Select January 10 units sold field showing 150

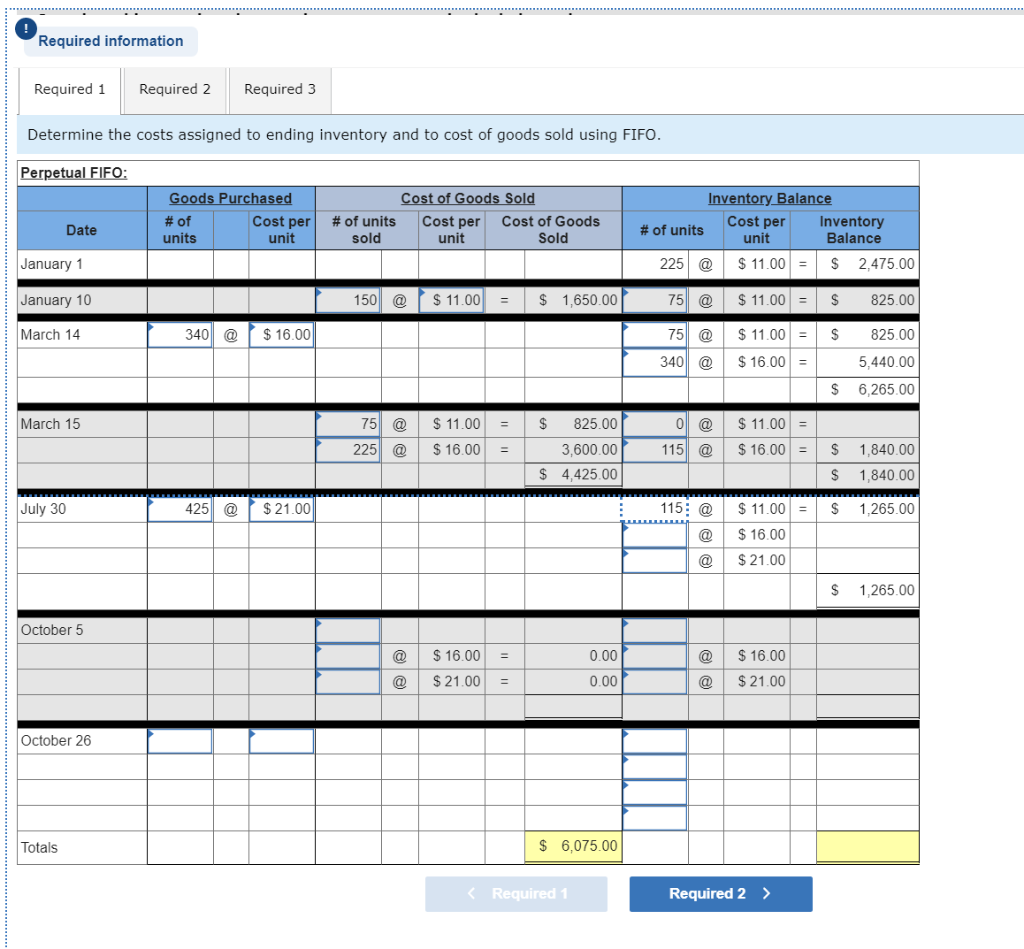coord(348,300)
